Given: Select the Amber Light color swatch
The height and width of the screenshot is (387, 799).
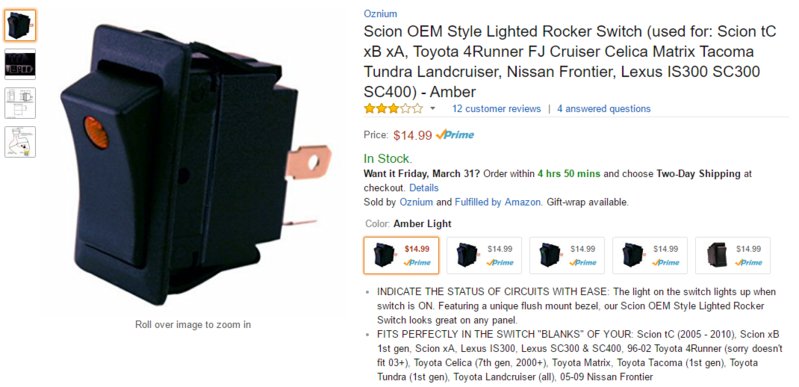Looking at the screenshot, I should click(x=401, y=255).
